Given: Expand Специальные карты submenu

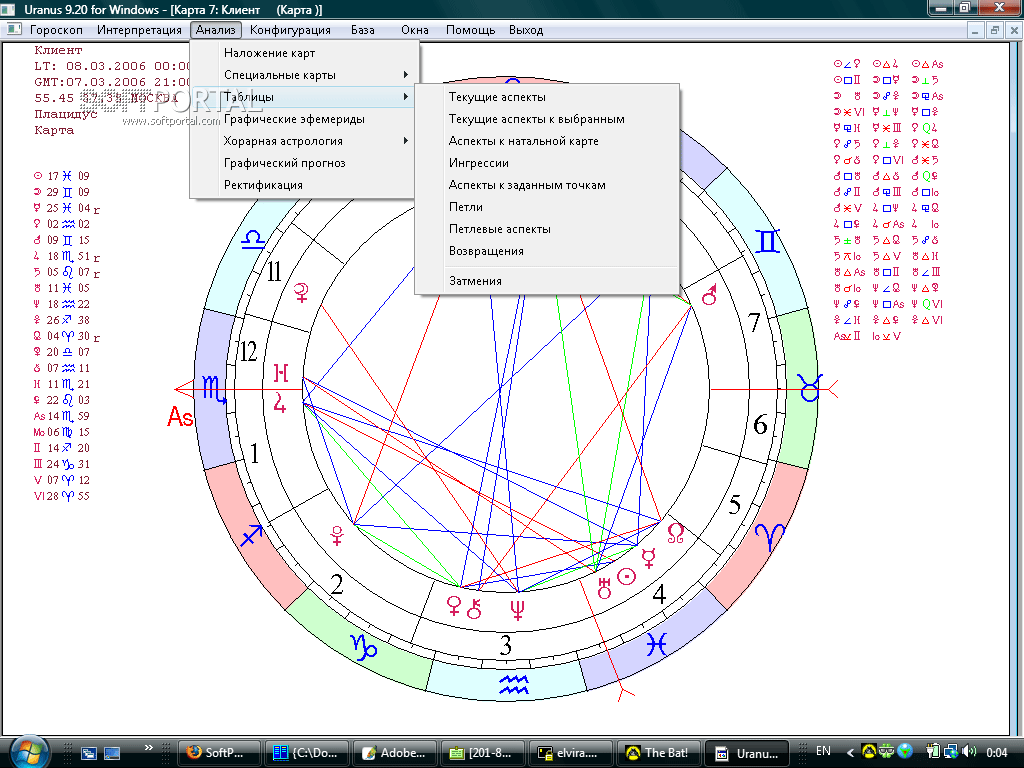Looking at the screenshot, I should tap(304, 75).
